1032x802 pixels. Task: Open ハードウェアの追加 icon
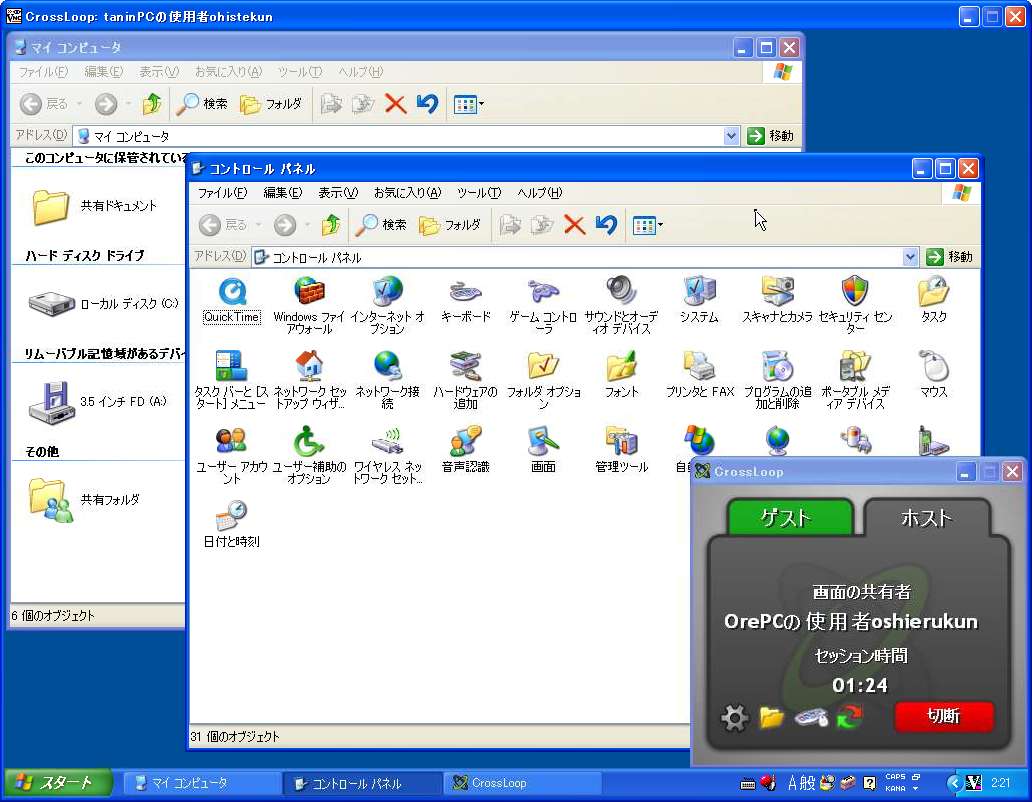(x=465, y=366)
